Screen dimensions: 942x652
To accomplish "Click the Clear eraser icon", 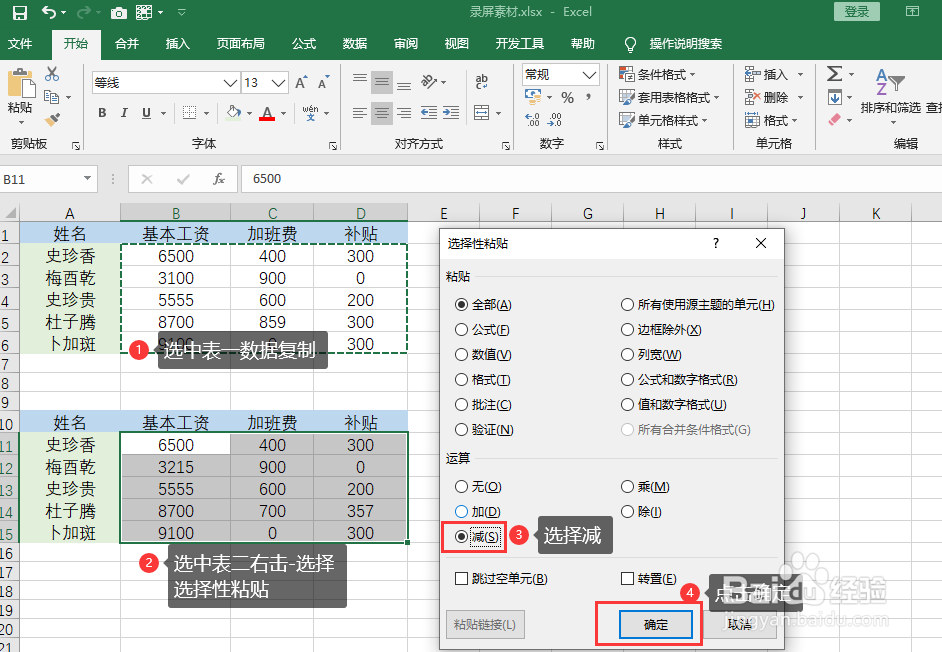I will click(x=834, y=120).
